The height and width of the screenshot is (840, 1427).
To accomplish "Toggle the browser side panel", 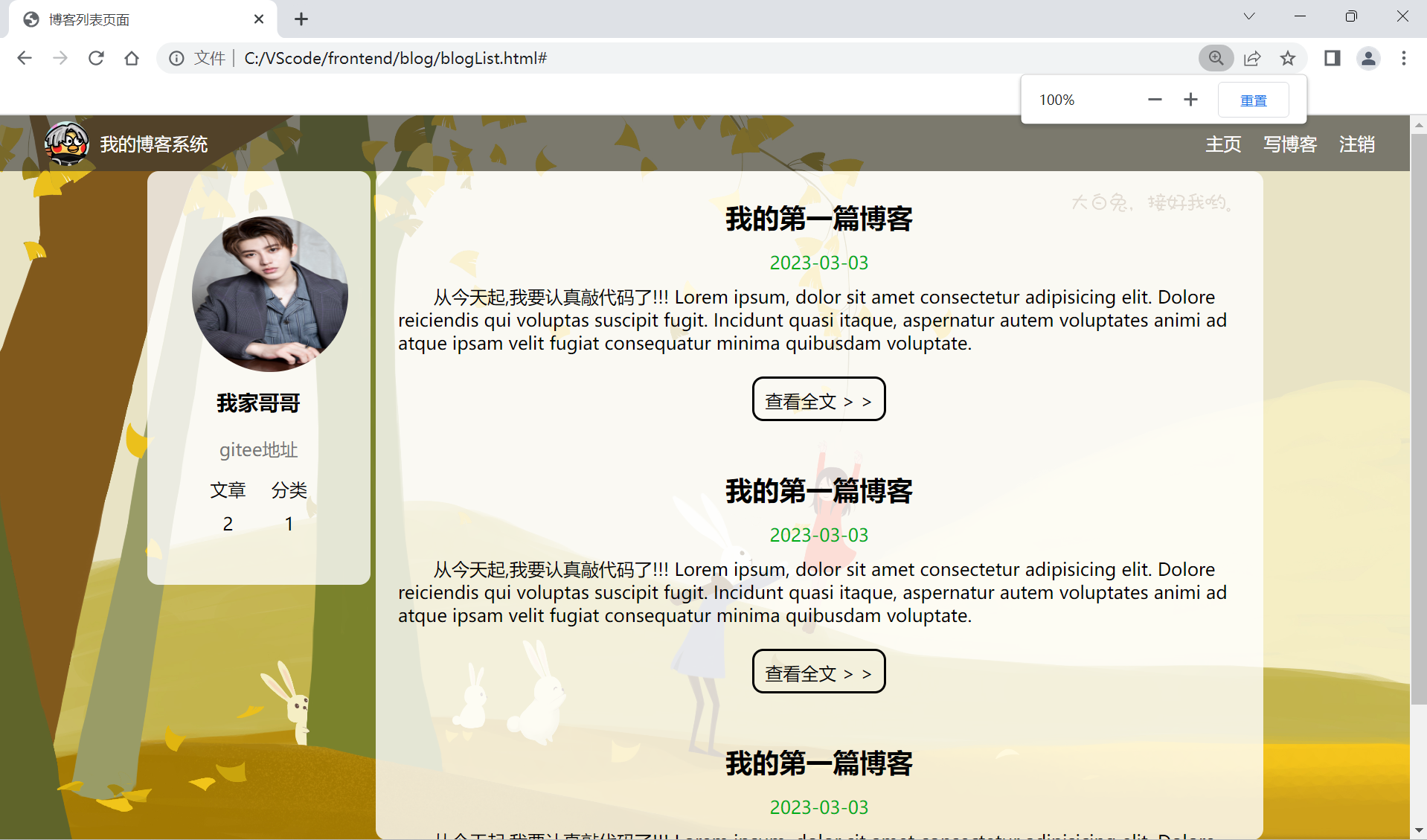I will [x=1332, y=58].
